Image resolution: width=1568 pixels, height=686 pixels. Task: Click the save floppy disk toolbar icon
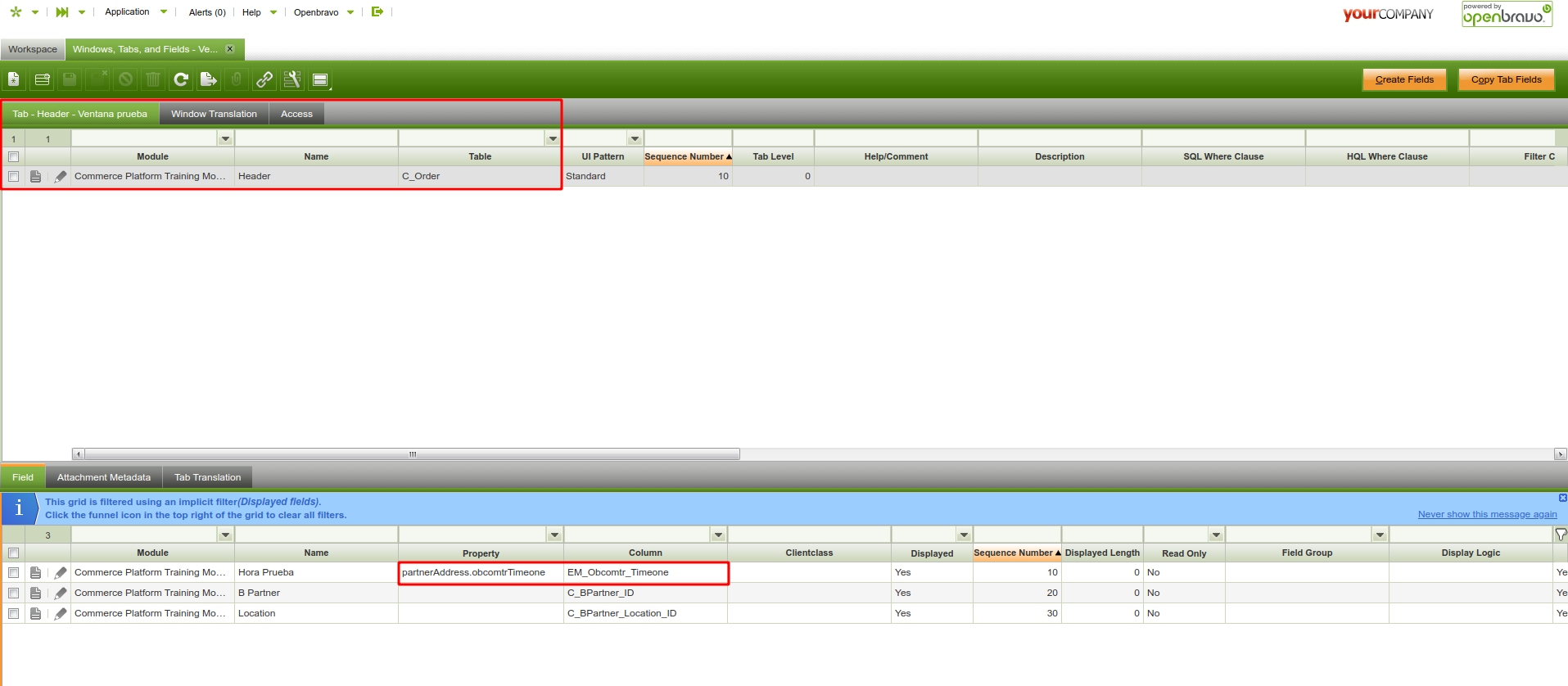pyautogui.click(x=70, y=79)
